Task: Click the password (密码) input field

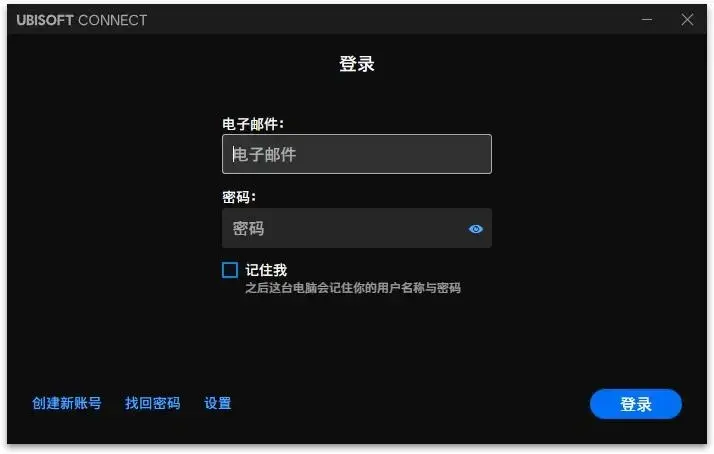Action: [357, 228]
